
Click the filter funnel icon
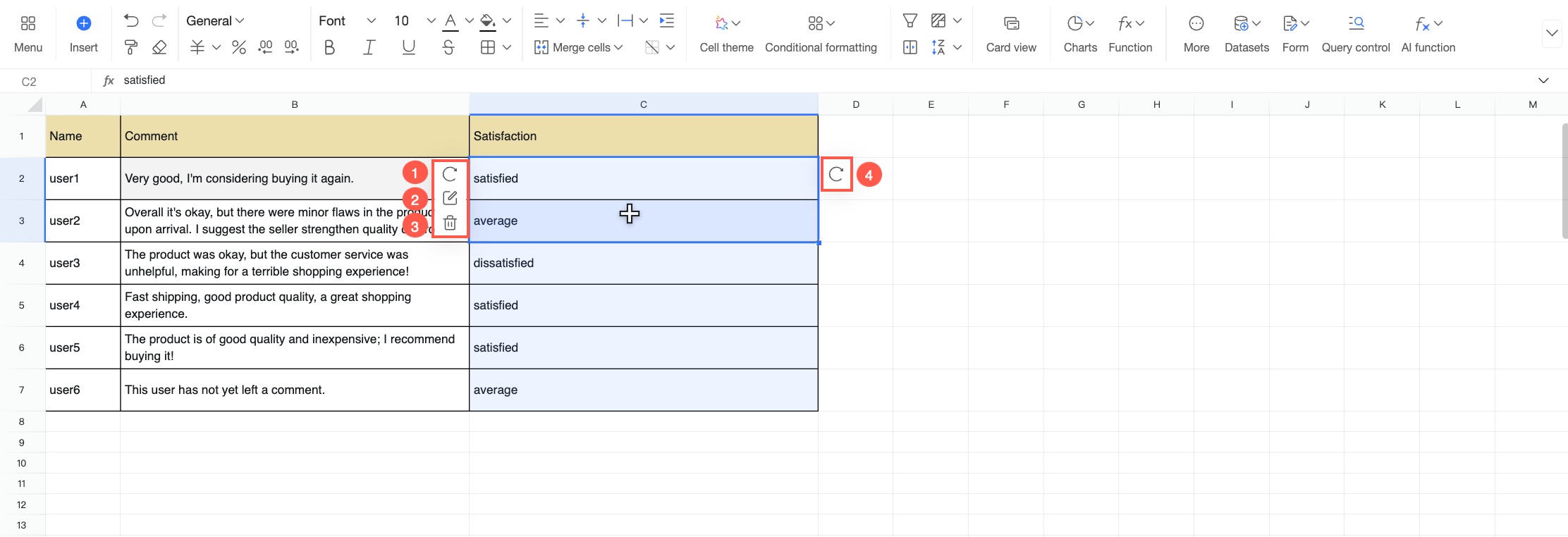click(910, 21)
